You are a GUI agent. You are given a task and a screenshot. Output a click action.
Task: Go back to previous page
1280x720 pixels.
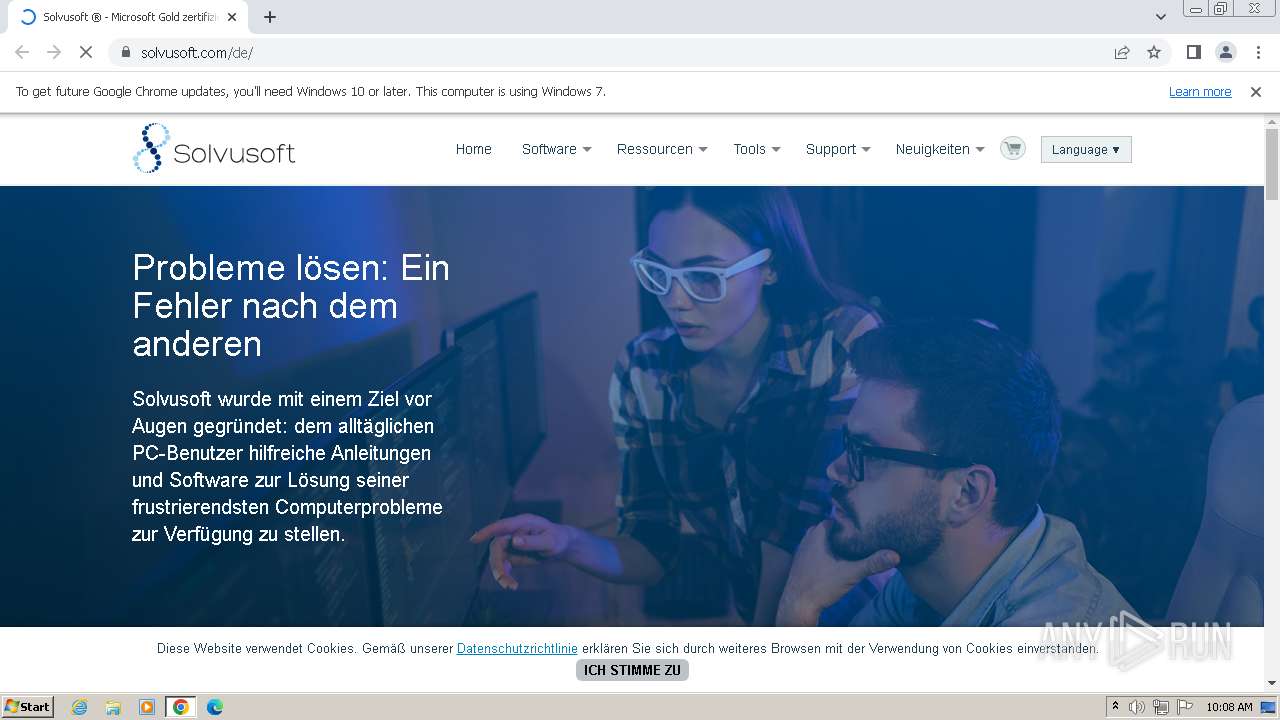[x=22, y=52]
